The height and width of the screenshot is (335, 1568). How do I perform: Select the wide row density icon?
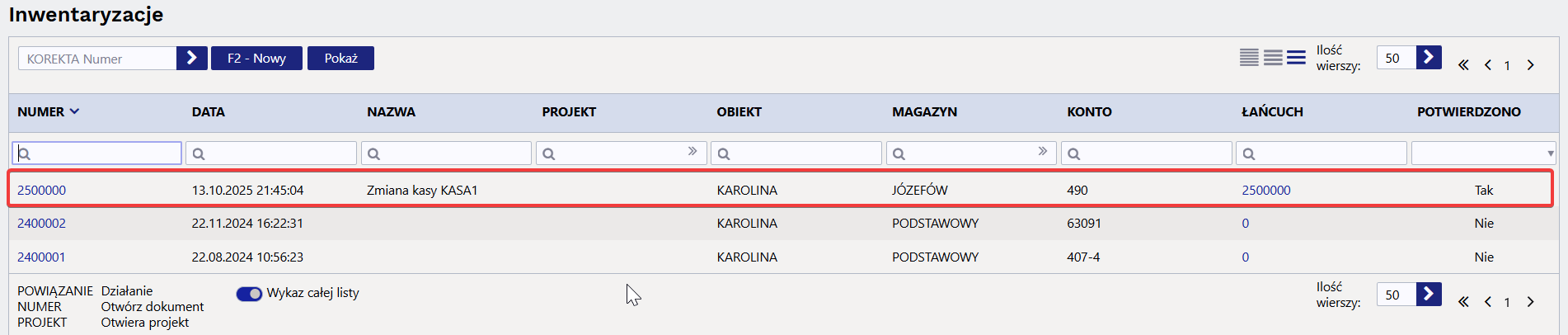click(1296, 58)
